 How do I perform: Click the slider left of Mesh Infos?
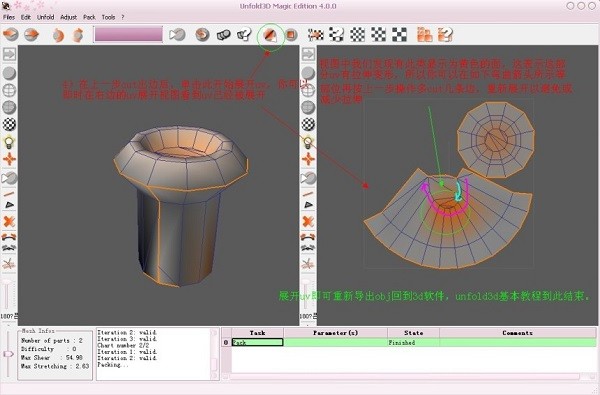(8, 354)
